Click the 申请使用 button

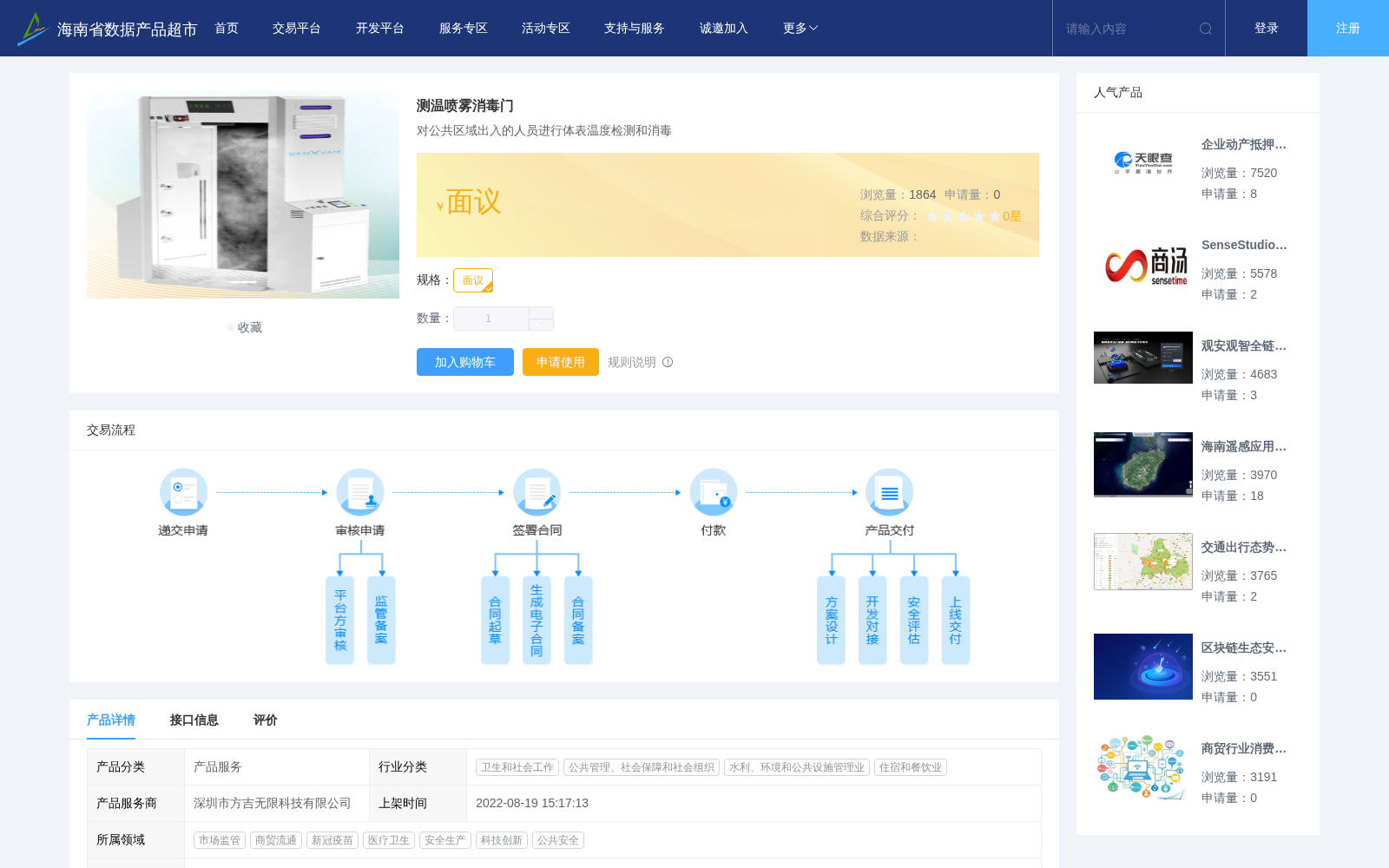pos(561,362)
